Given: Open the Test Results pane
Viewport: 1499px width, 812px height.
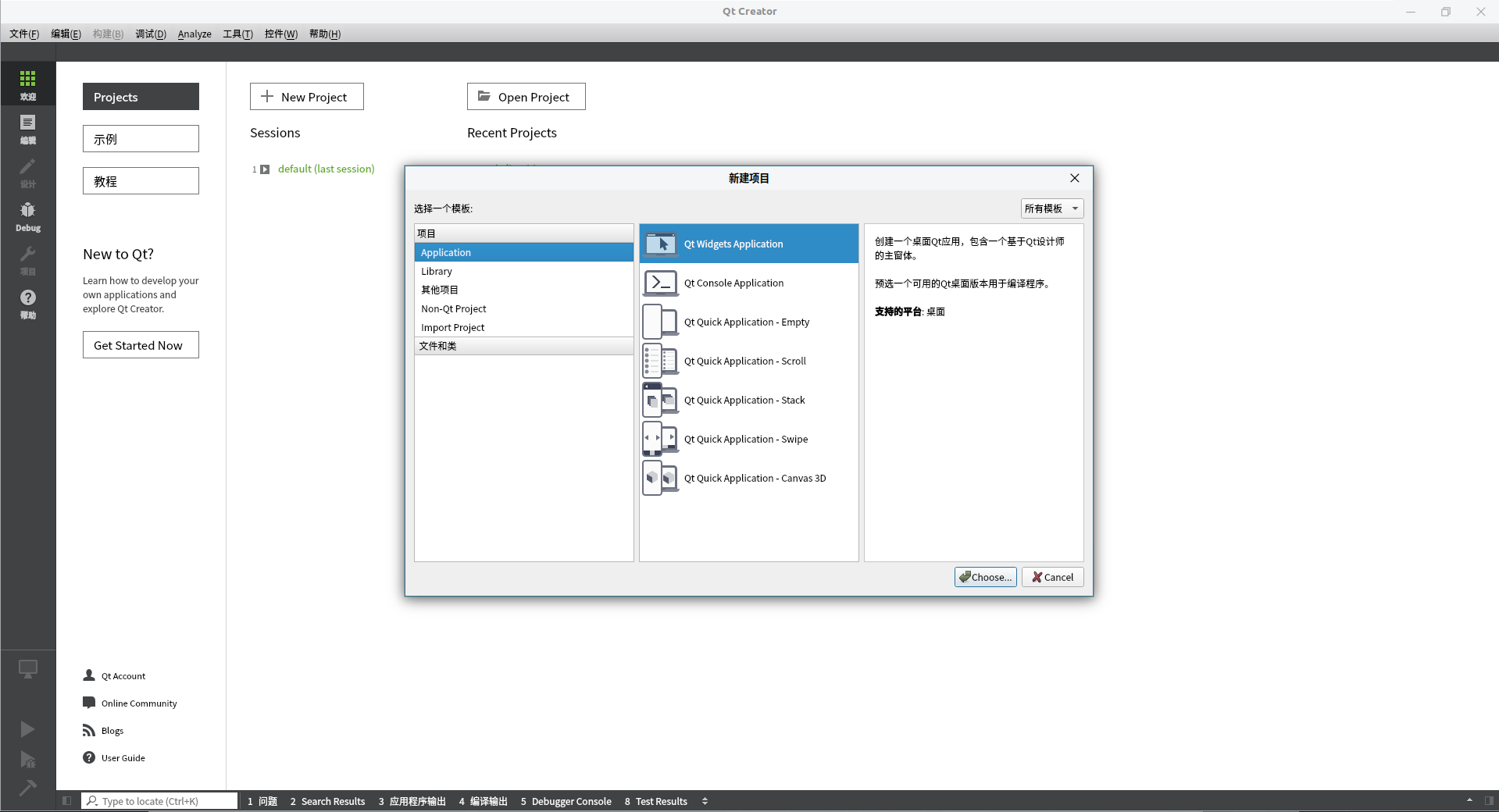Looking at the screenshot, I should pyautogui.click(x=656, y=801).
